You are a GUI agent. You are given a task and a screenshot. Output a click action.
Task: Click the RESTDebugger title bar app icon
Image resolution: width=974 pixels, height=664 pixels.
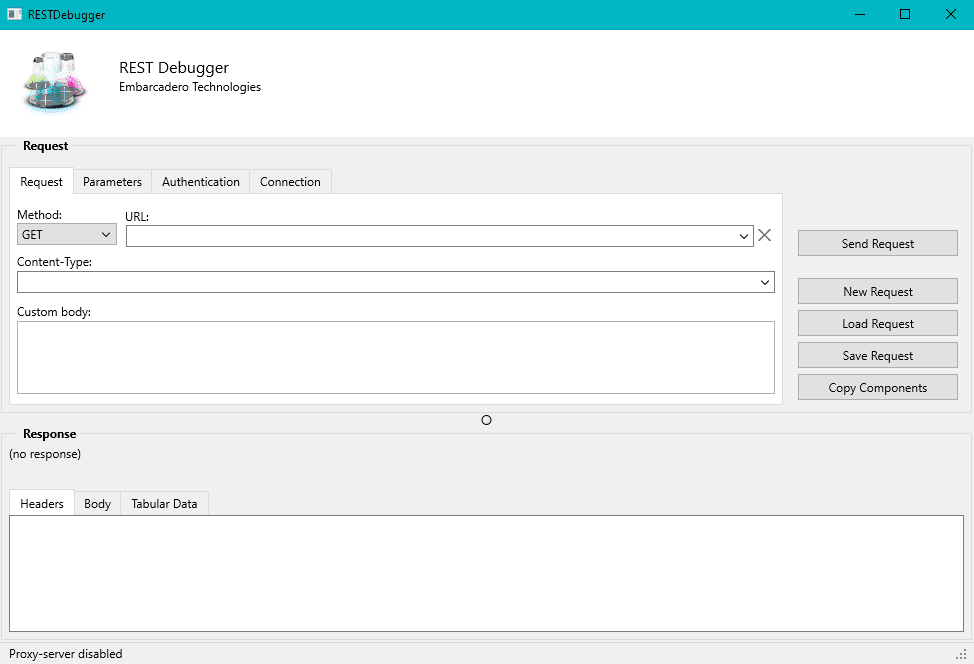pyautogui.click(x=14, y=14)
